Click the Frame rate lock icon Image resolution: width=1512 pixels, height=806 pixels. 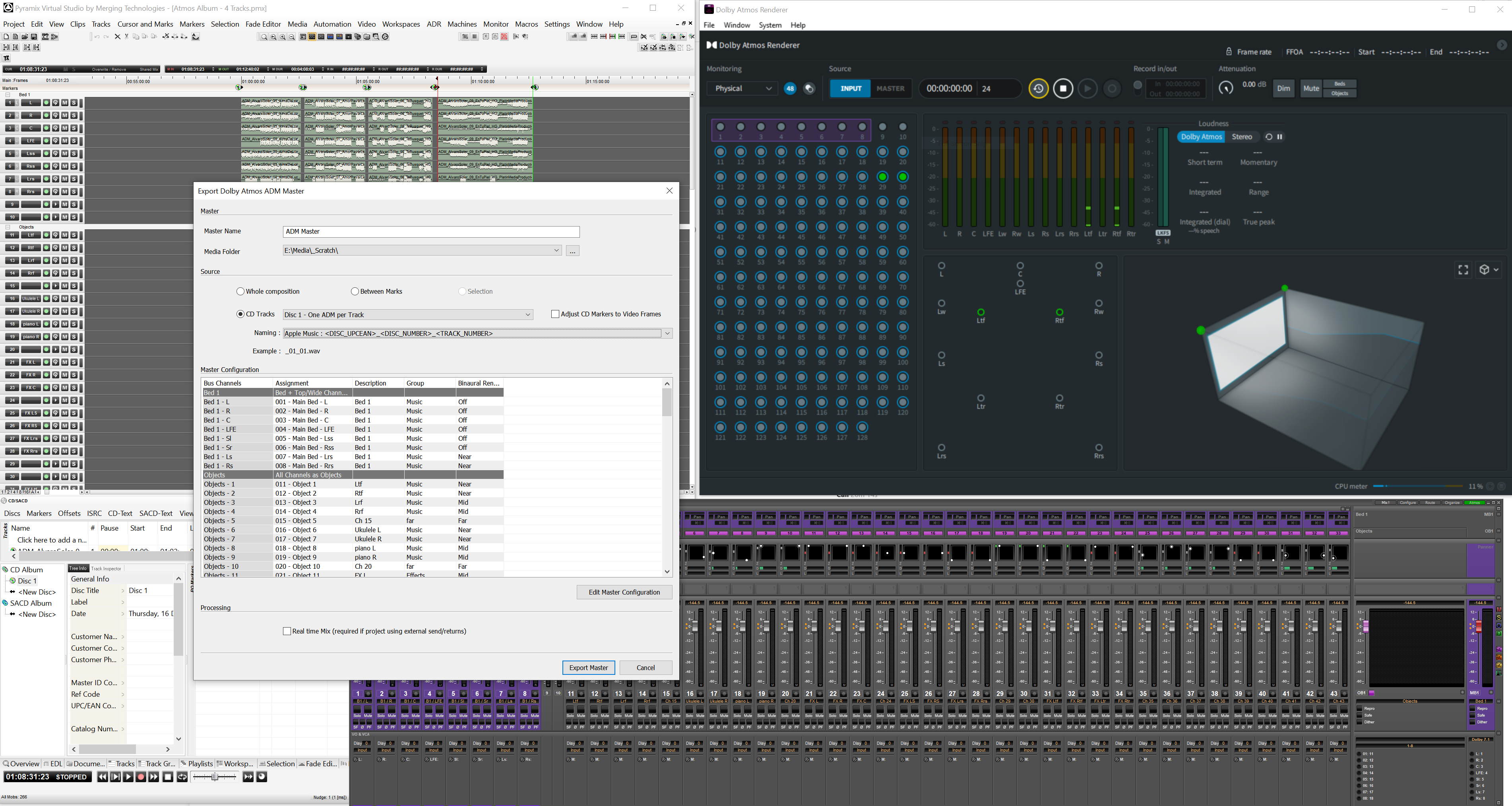click(x=1229, y=52)
